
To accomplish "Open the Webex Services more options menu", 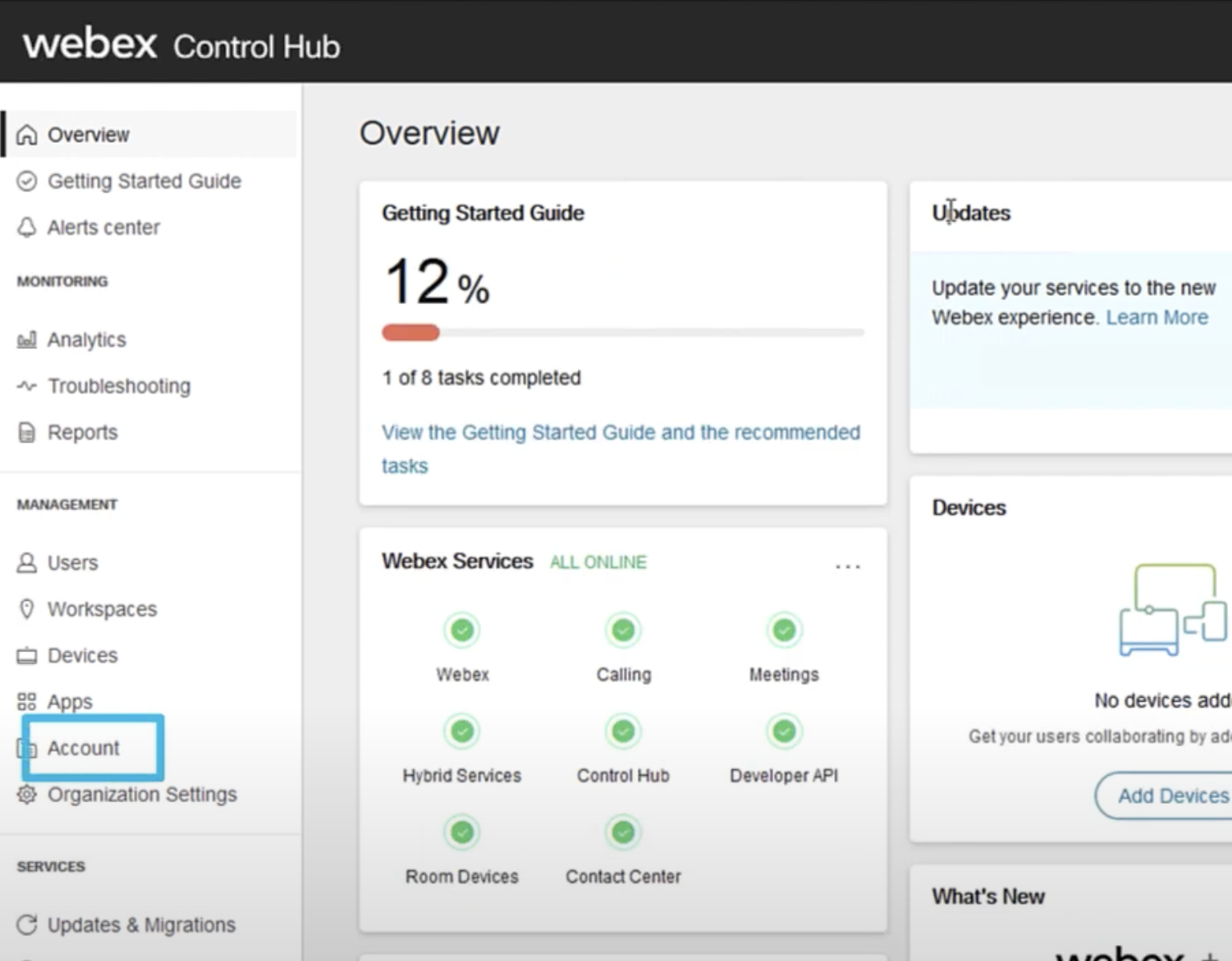I will pos(848,566).
